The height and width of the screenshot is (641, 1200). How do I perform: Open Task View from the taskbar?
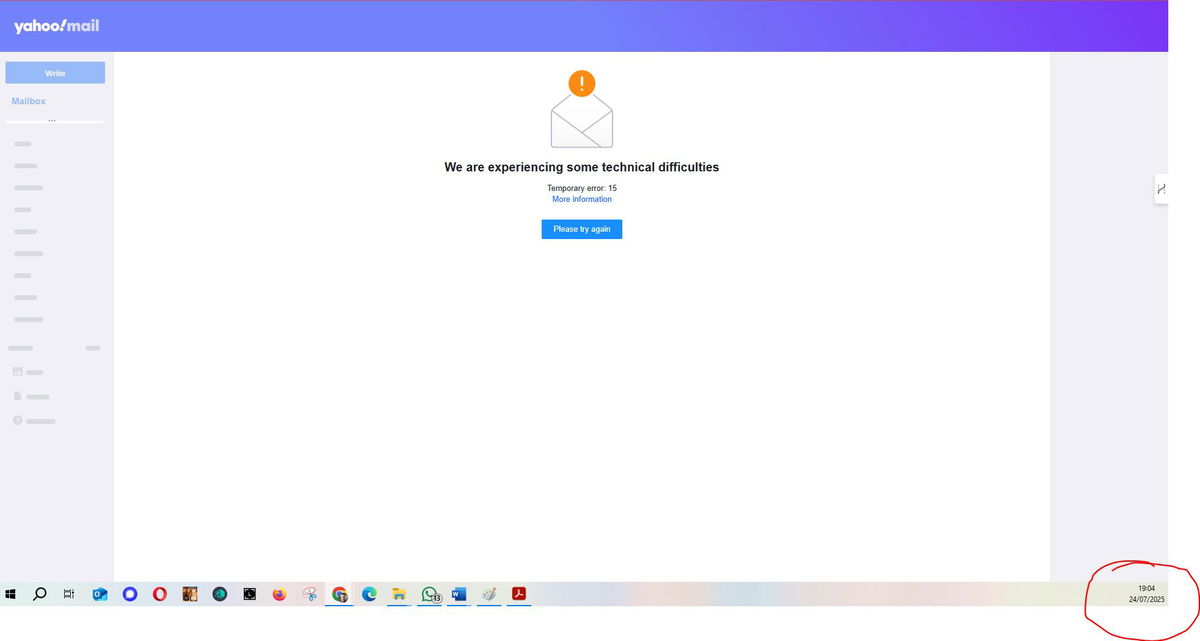coord(68,593)
